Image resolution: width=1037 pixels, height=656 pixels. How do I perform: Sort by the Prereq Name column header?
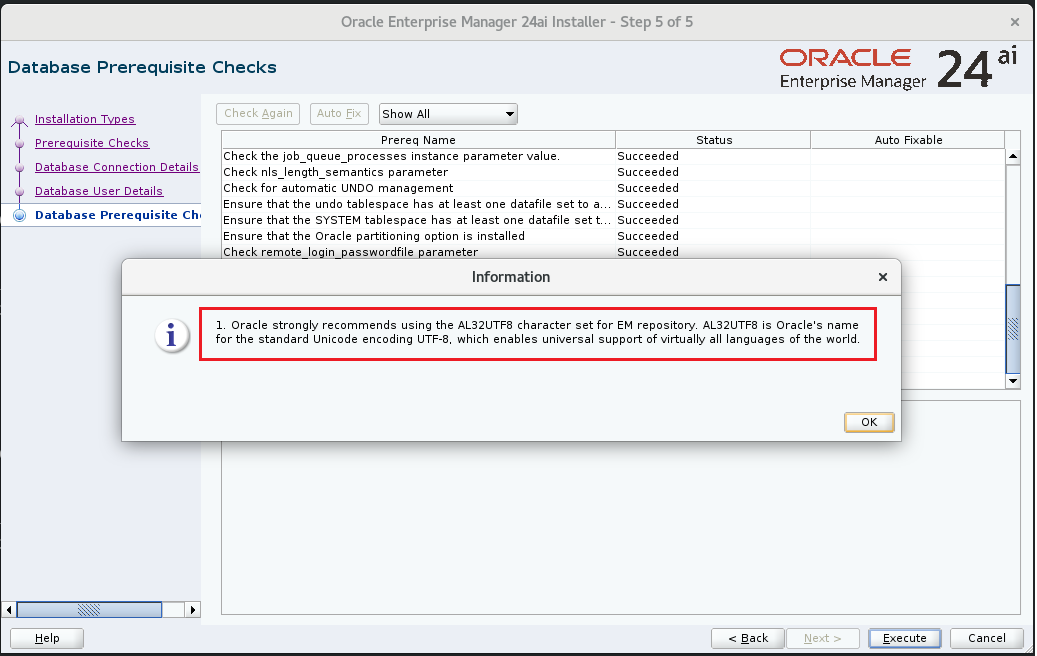[418, 140]
